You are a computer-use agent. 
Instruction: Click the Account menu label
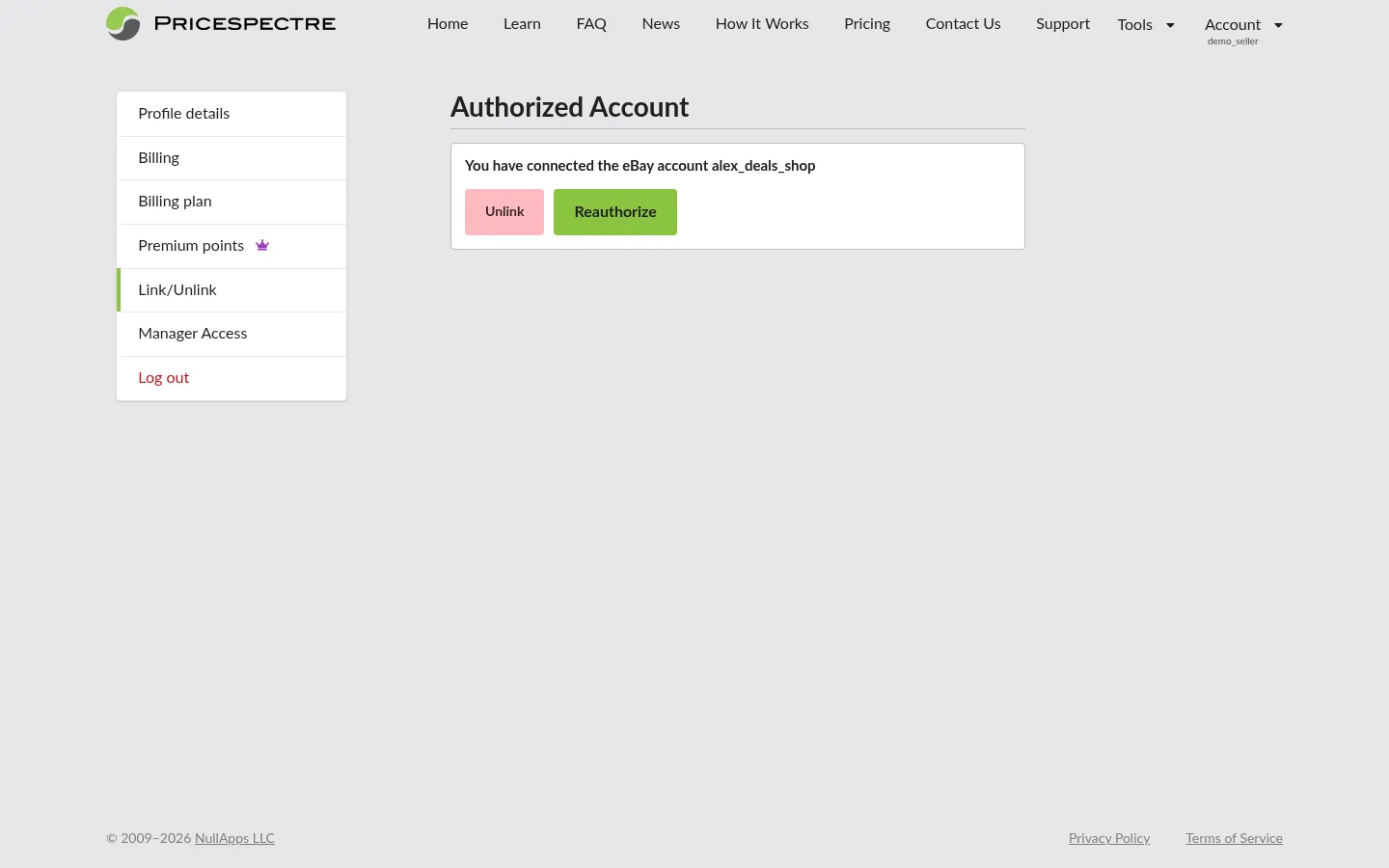[1232, 25]
